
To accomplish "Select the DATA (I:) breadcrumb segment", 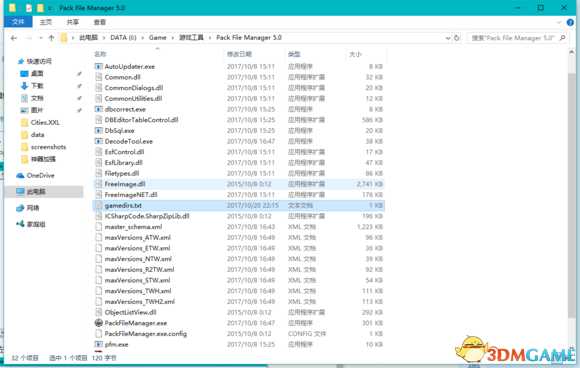I will [123, 38].
